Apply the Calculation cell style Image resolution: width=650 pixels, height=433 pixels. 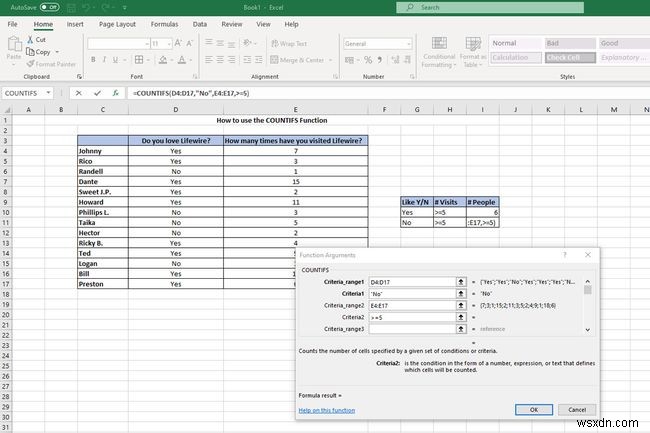coord(516,57)
